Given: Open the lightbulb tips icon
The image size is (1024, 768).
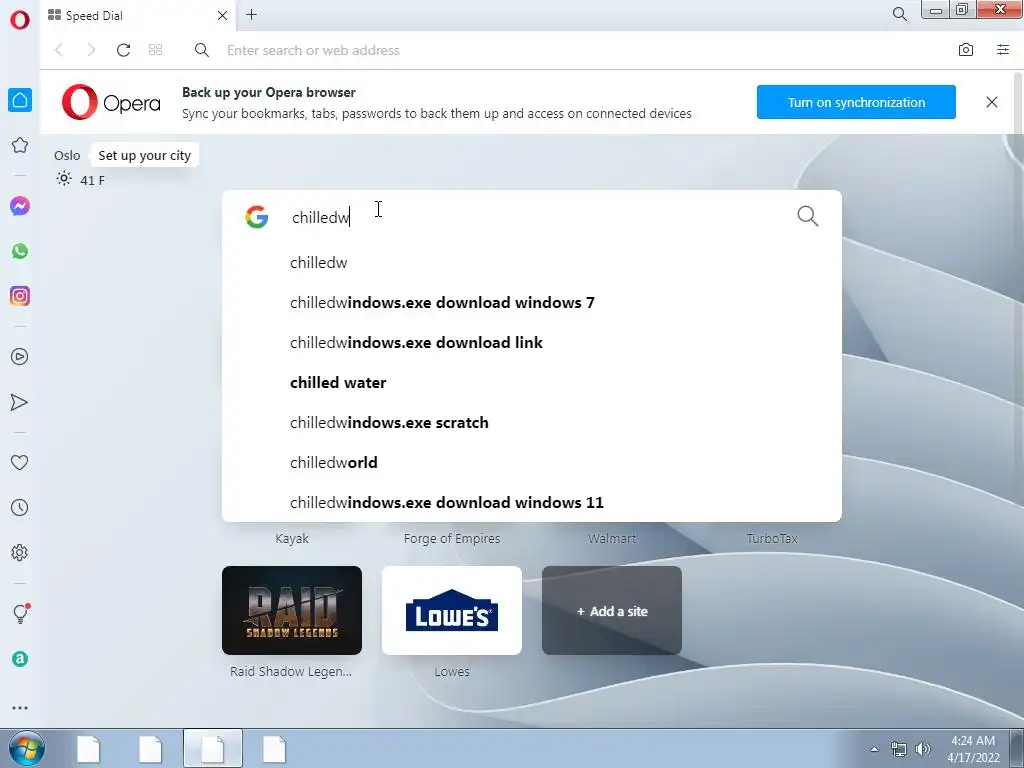Looking at the screenshot, I should 20,613.
